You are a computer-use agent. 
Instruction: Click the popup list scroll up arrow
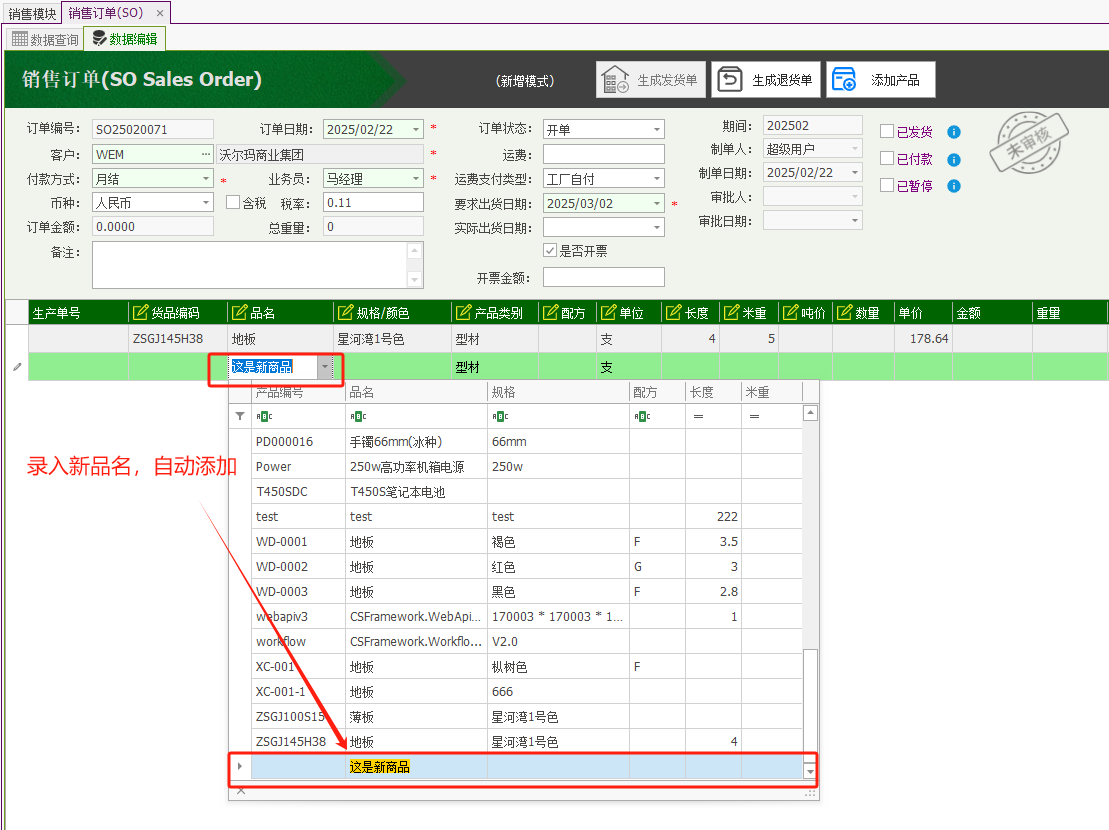tap(811, 413)
